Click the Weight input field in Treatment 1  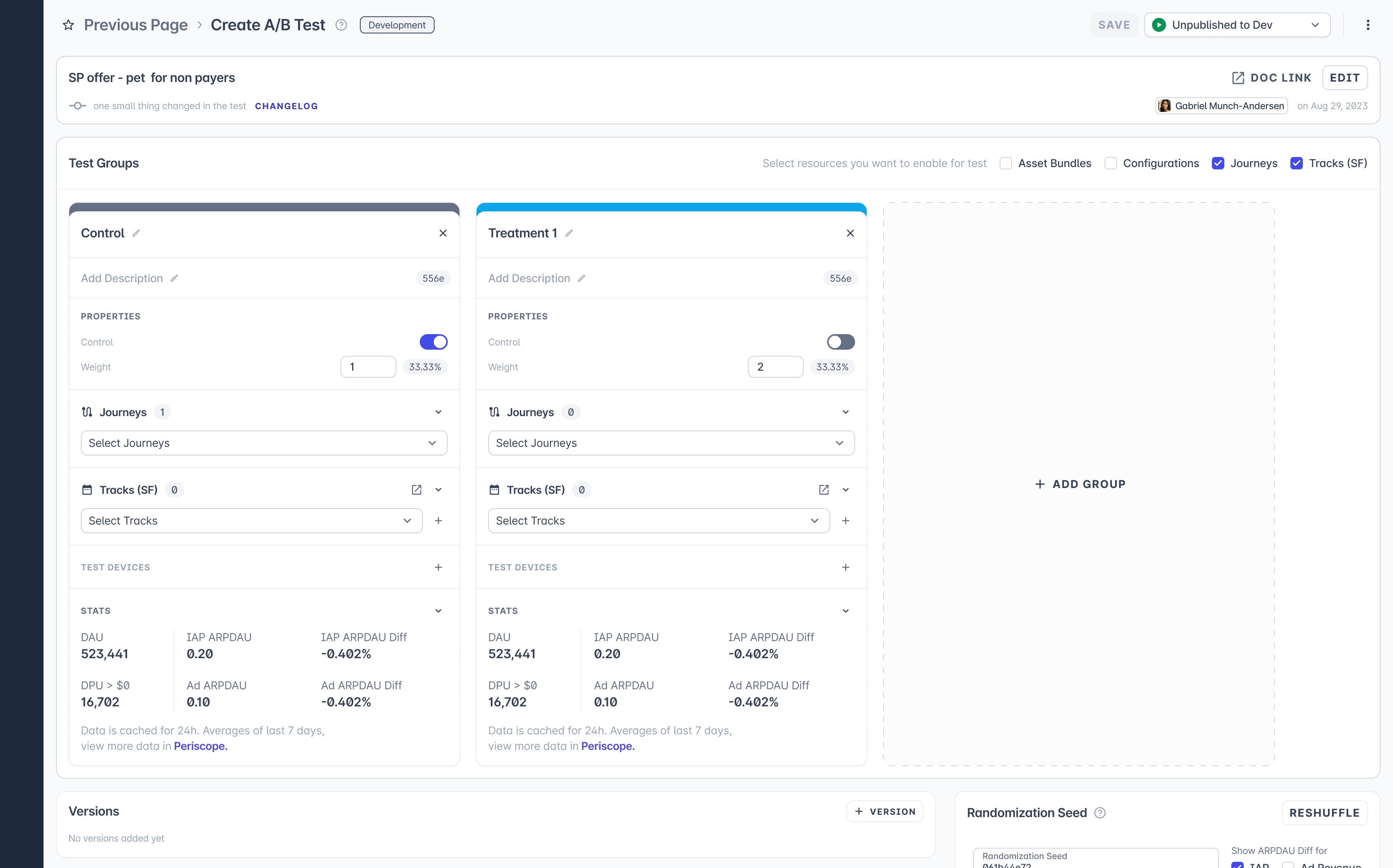775,367
